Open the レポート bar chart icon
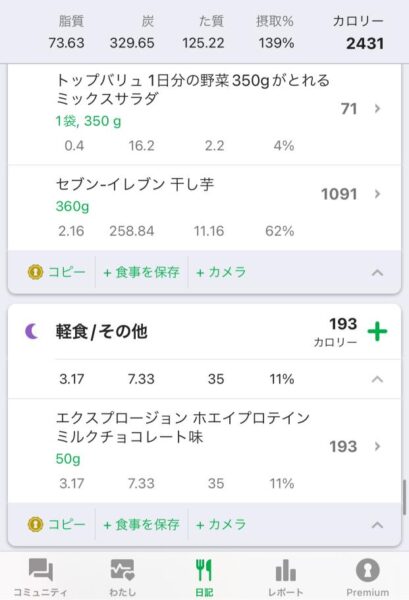 coord(285,570)
